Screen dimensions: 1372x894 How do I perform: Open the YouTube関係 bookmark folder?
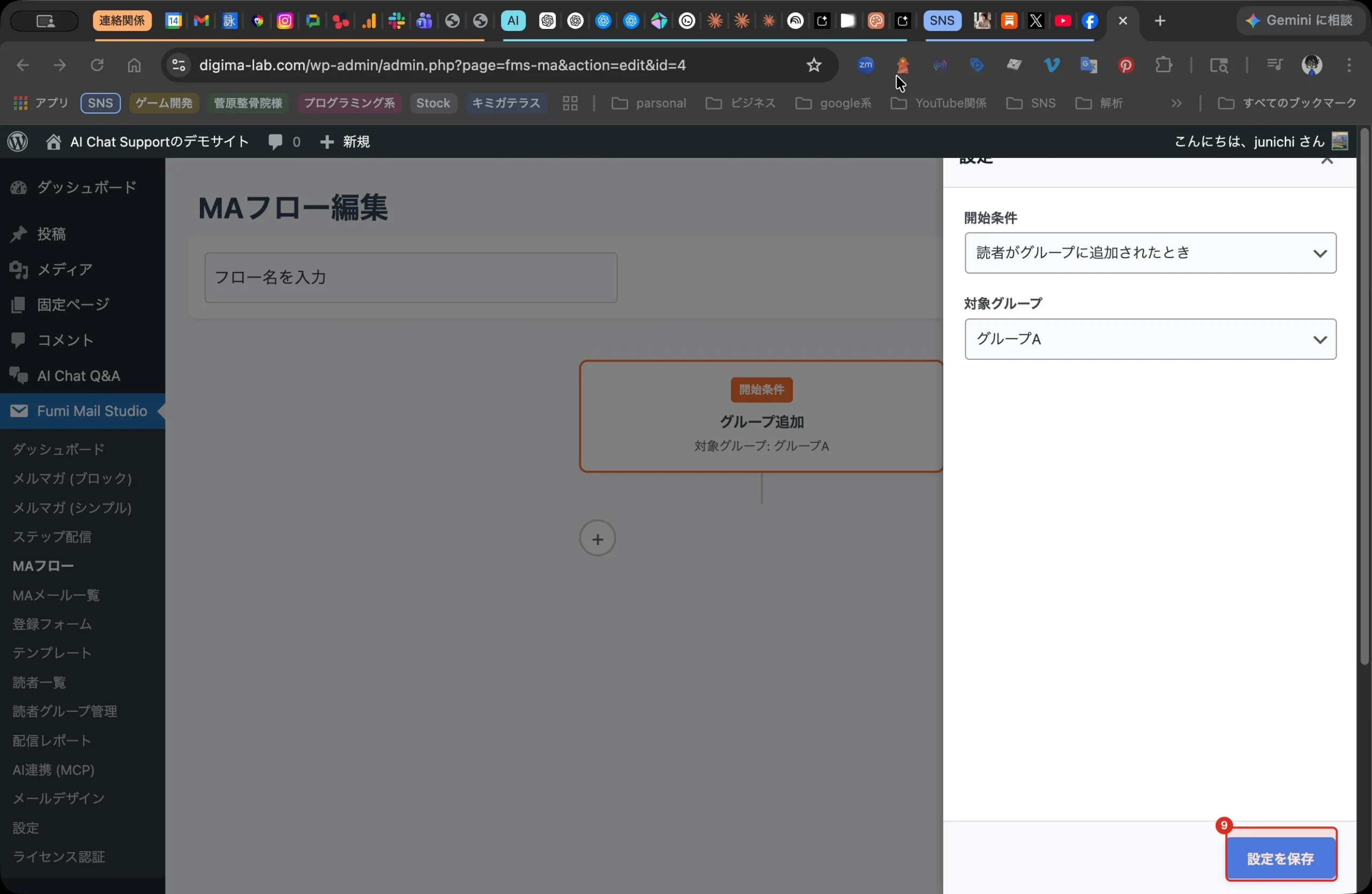pyautogui.click(x=939, y=103)
